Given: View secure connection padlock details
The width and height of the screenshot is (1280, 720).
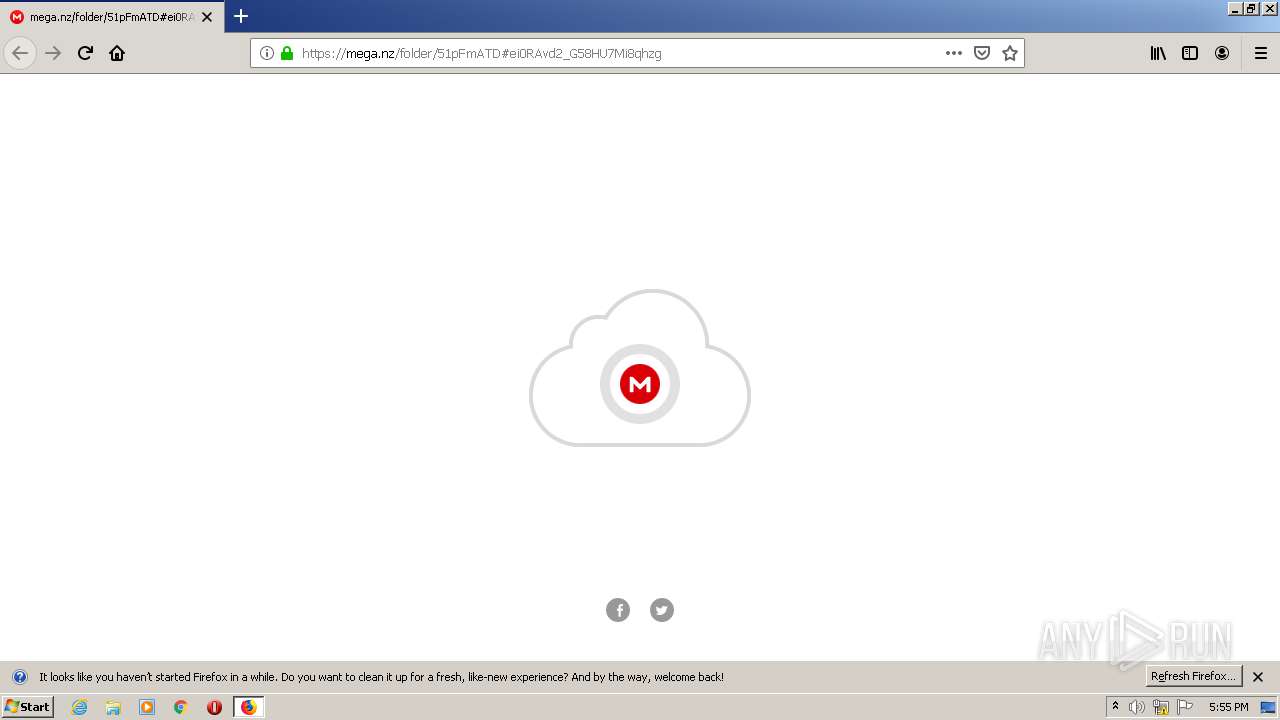Looking at the screenshot, I should pos(287,53).
